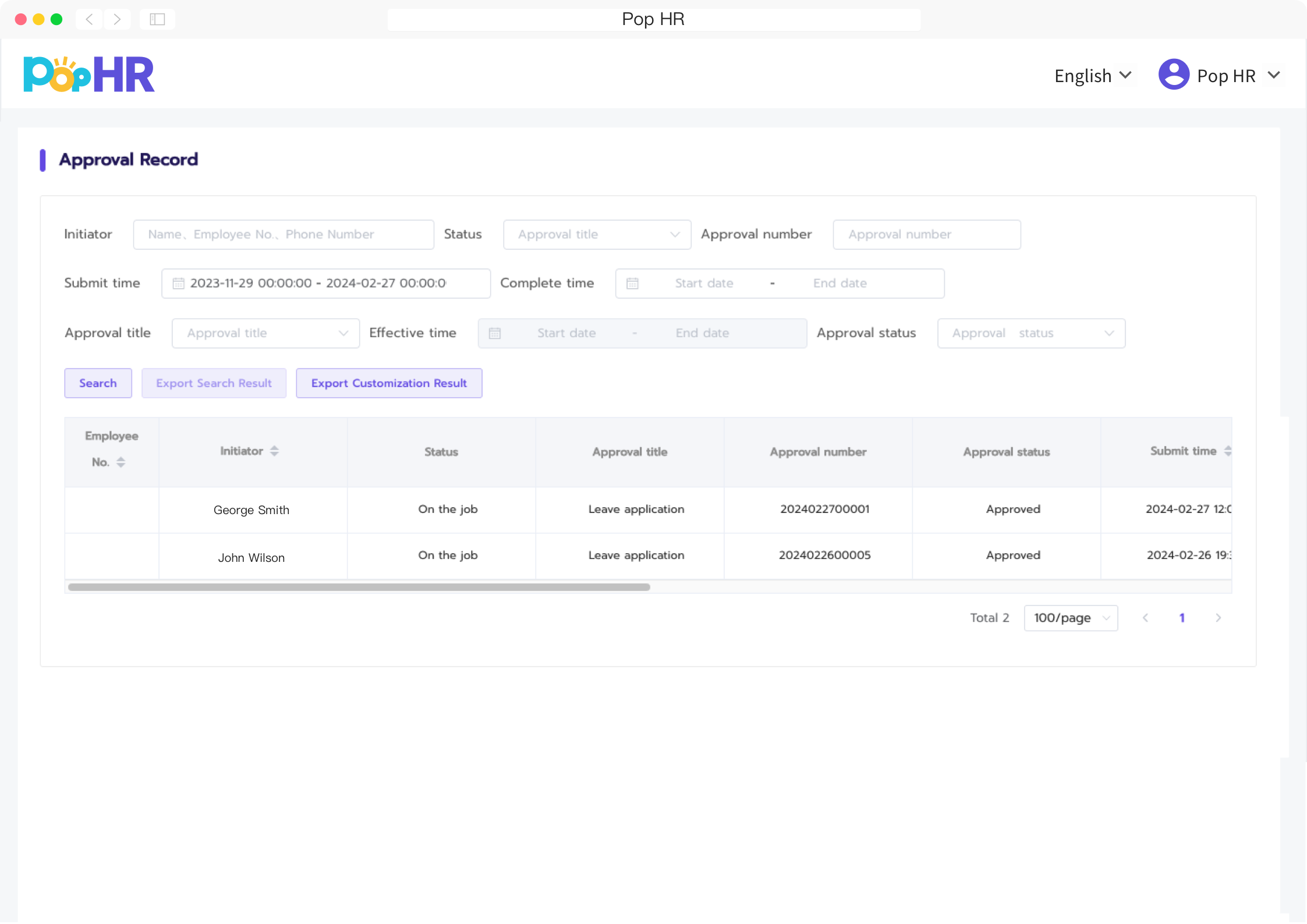Screen dimensions: 1307x924
Task: Sort by the Initiator column
Action: pos(274,451)
